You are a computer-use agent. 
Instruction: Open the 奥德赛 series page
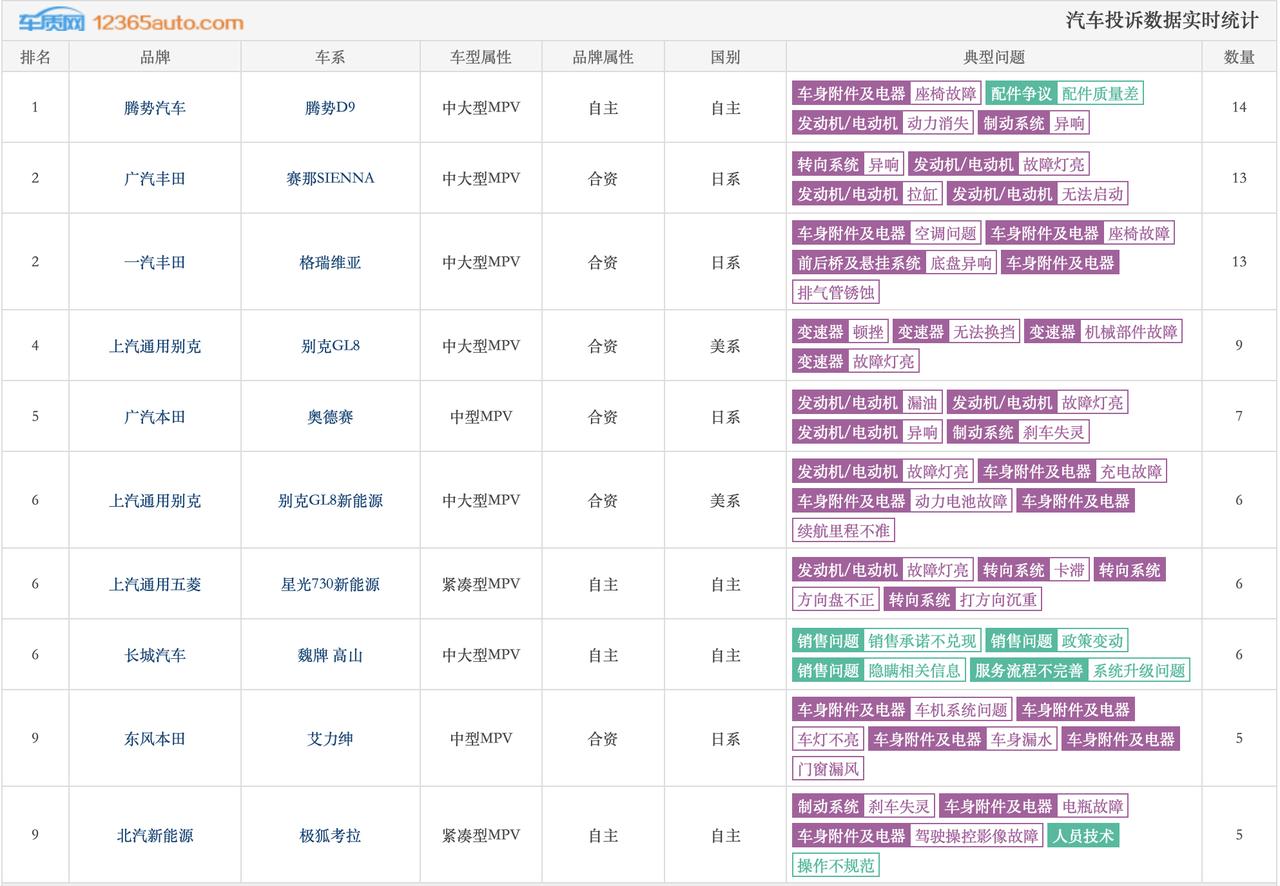(330, 416)
